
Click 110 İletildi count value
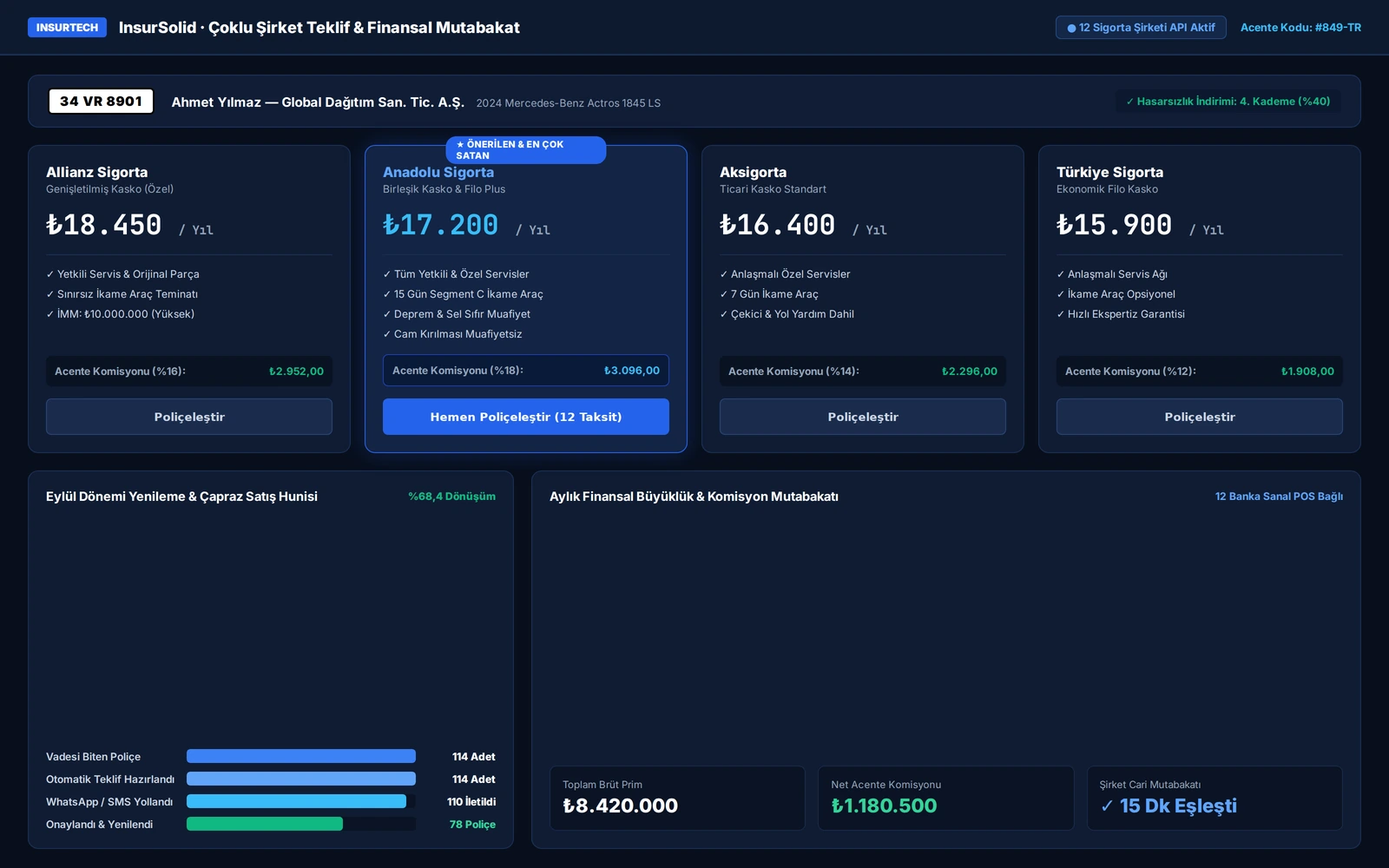pyautogui.click(x=471, y=802)
